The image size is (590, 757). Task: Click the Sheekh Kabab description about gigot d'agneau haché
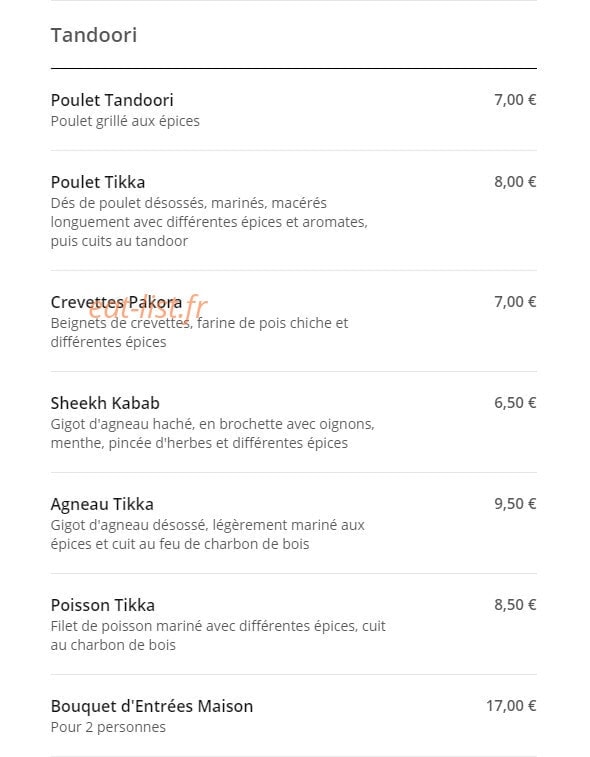212,434
